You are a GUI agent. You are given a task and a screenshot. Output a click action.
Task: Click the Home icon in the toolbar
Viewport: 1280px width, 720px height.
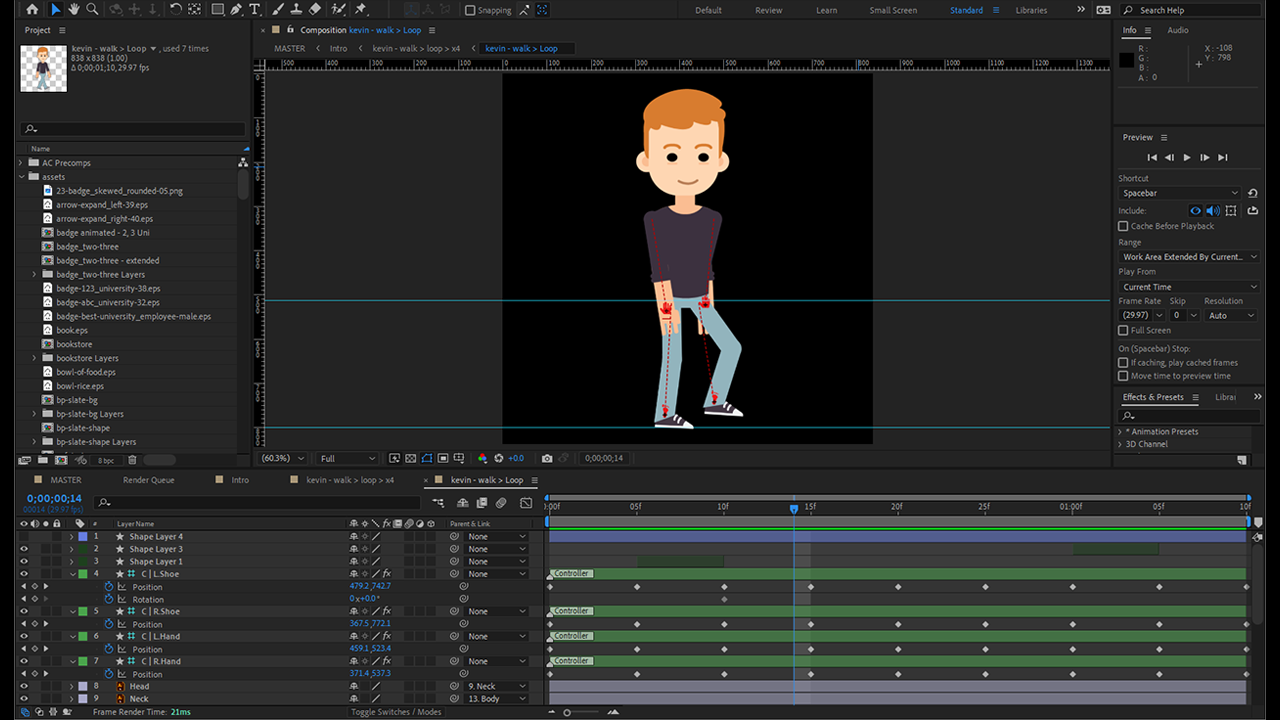click(x=32, y=9)
